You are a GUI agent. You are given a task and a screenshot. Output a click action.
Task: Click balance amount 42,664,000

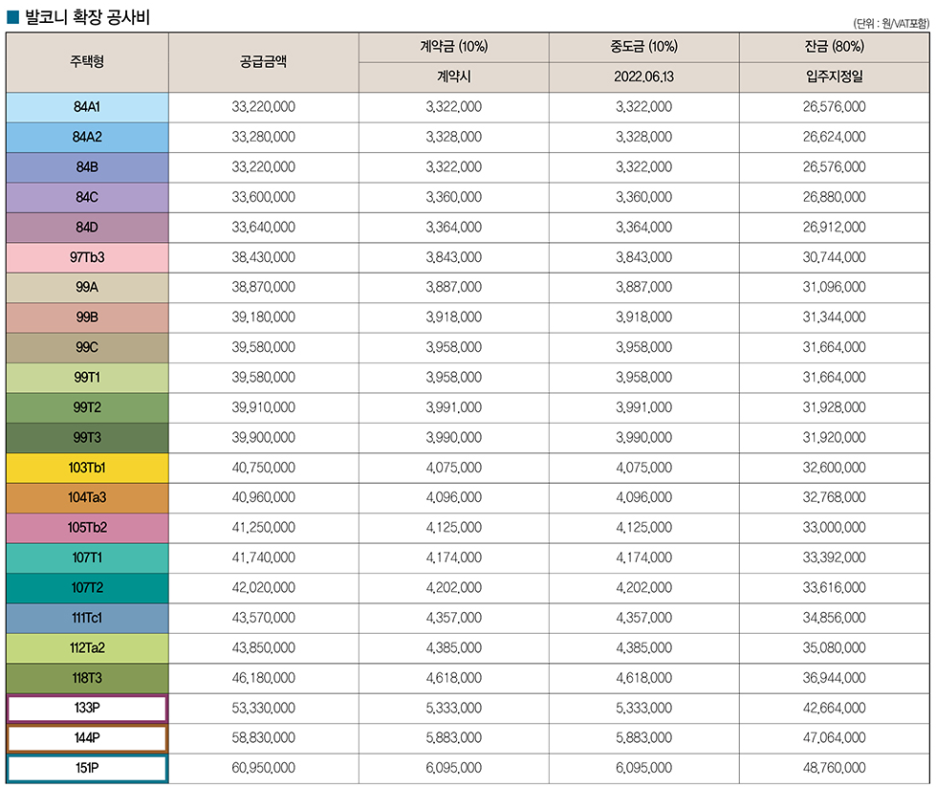coord(834,708)
